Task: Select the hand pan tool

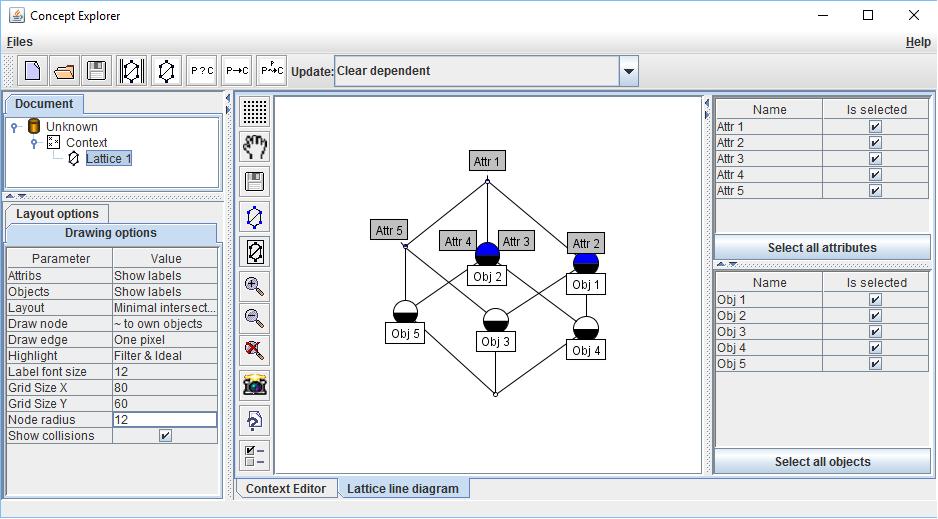Action: coord(255,146)
